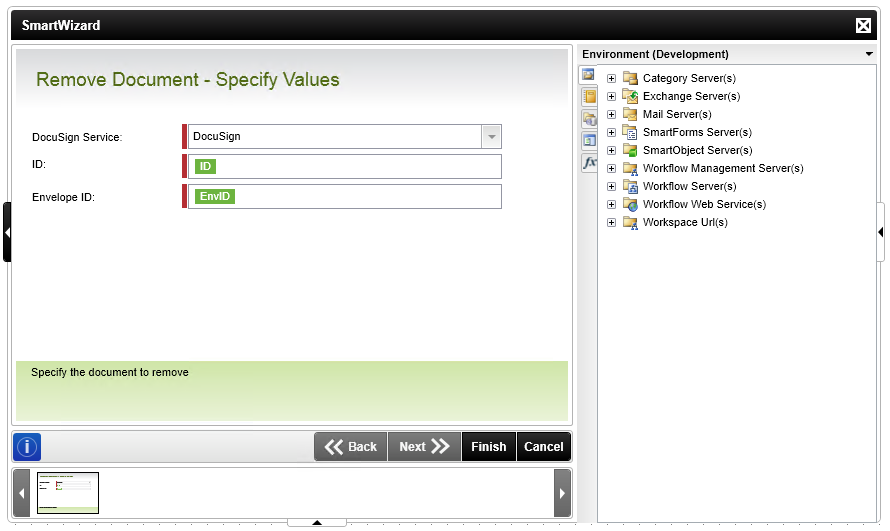
Task: Open the third context browser tab icon
Action: [x=590, y=119]
